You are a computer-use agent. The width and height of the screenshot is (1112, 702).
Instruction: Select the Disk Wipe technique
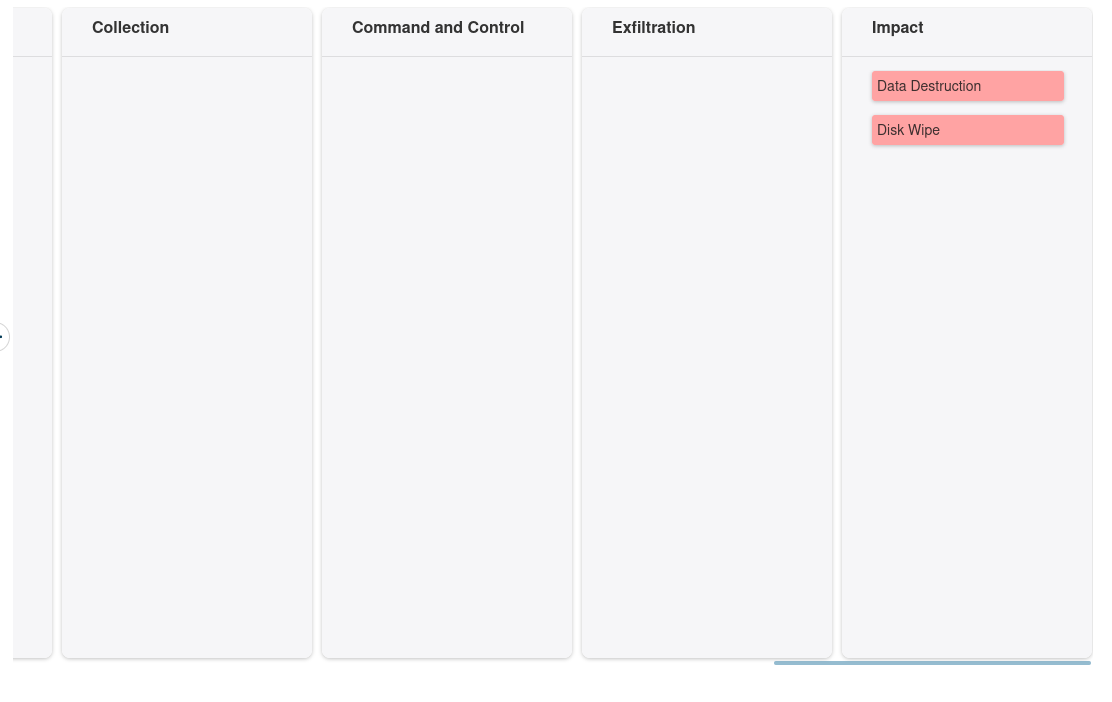pos(908,130)
